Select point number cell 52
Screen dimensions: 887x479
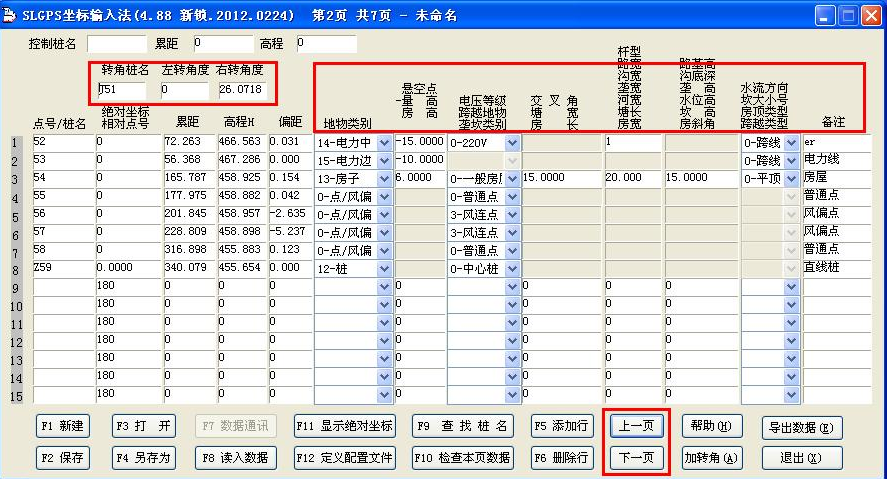click(x=64, y=142)
